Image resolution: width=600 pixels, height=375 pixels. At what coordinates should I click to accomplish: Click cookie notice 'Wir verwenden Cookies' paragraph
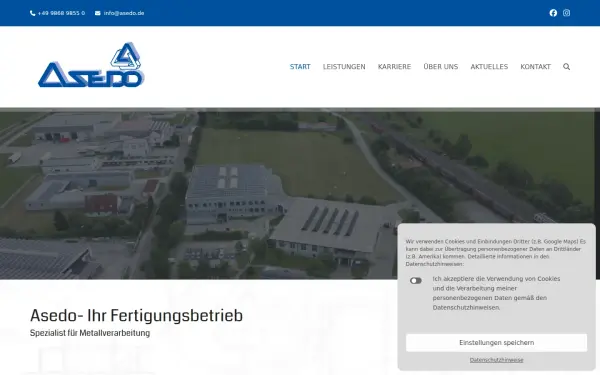click(496, 253)
